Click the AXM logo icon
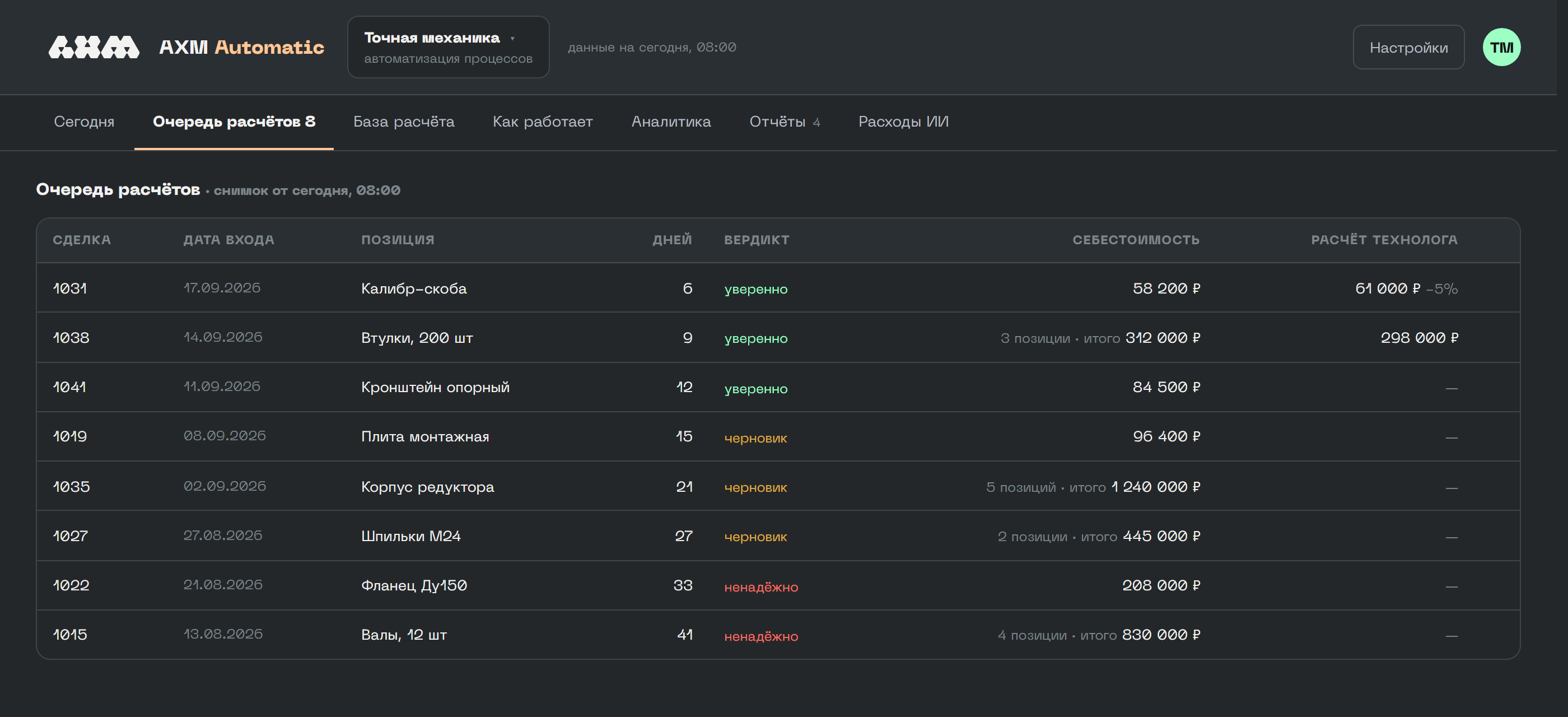Image resolution: width=1568 pixels, height=717 pixels. [x=94, y=47]
